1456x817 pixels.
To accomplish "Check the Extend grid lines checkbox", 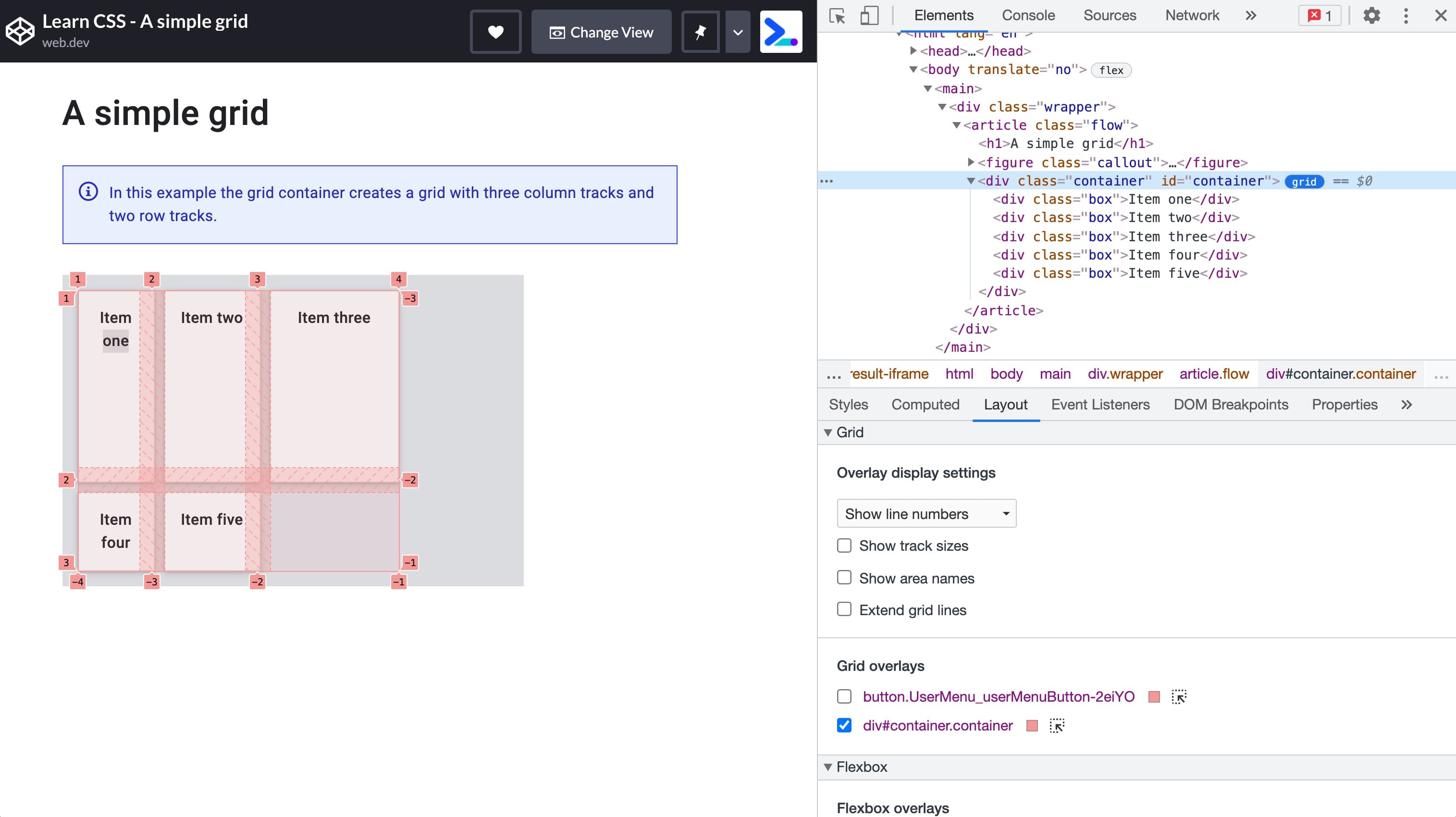I will pyautogui.click(x=844, y=609).
